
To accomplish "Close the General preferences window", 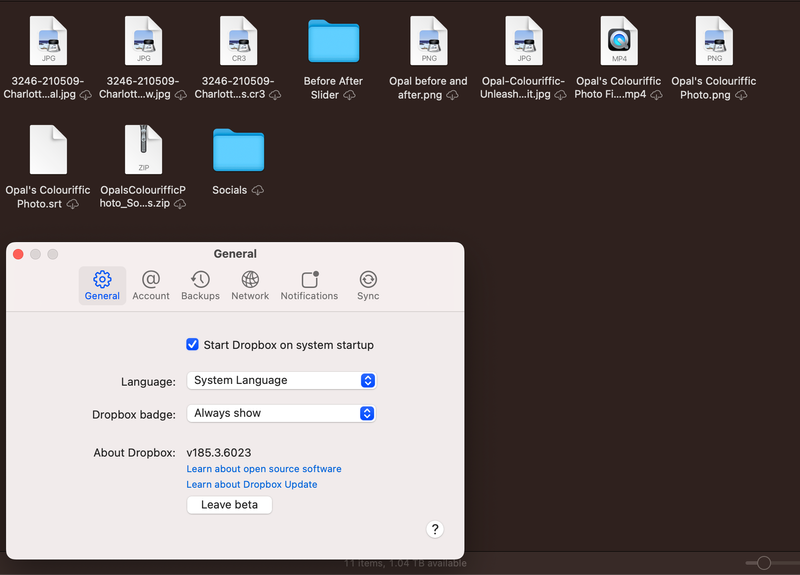I will (18, 254).
